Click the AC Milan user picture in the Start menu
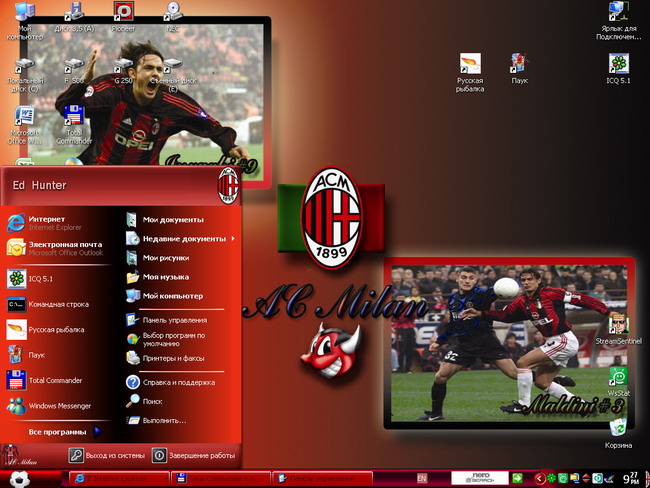 pyautogui.click(x=228, y=185)
